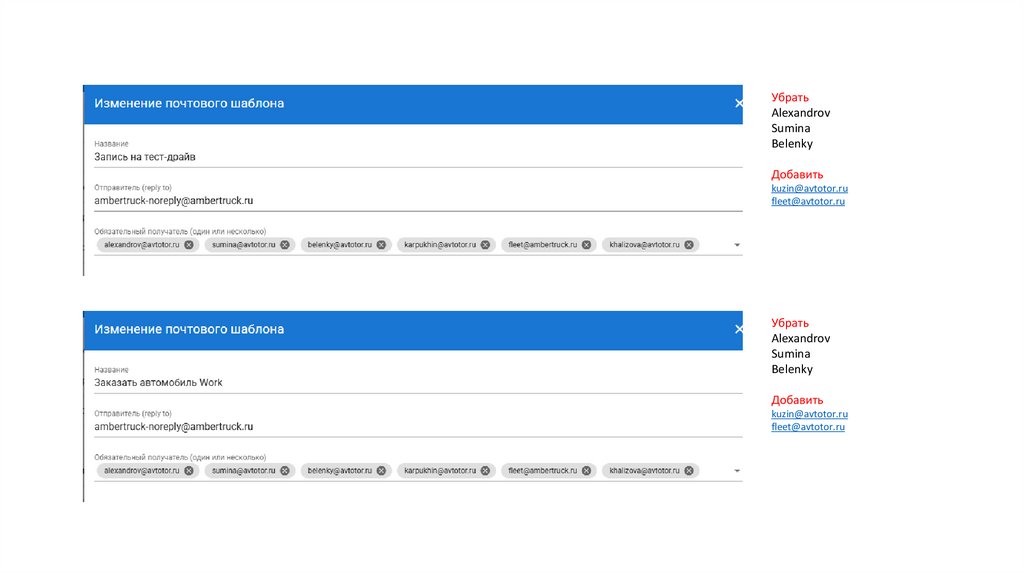Remove karpukhin@avtotor.ru chip in Заказать автомобиль Work template

pos(485,471)
